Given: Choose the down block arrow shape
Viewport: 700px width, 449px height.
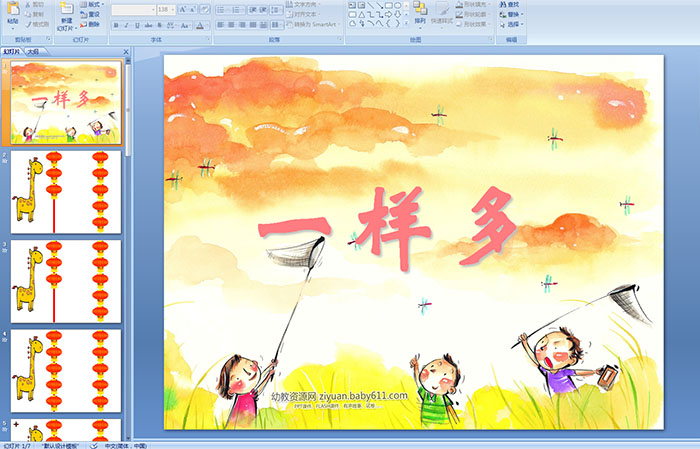Looking at the screenshot, I should (398, 15).
